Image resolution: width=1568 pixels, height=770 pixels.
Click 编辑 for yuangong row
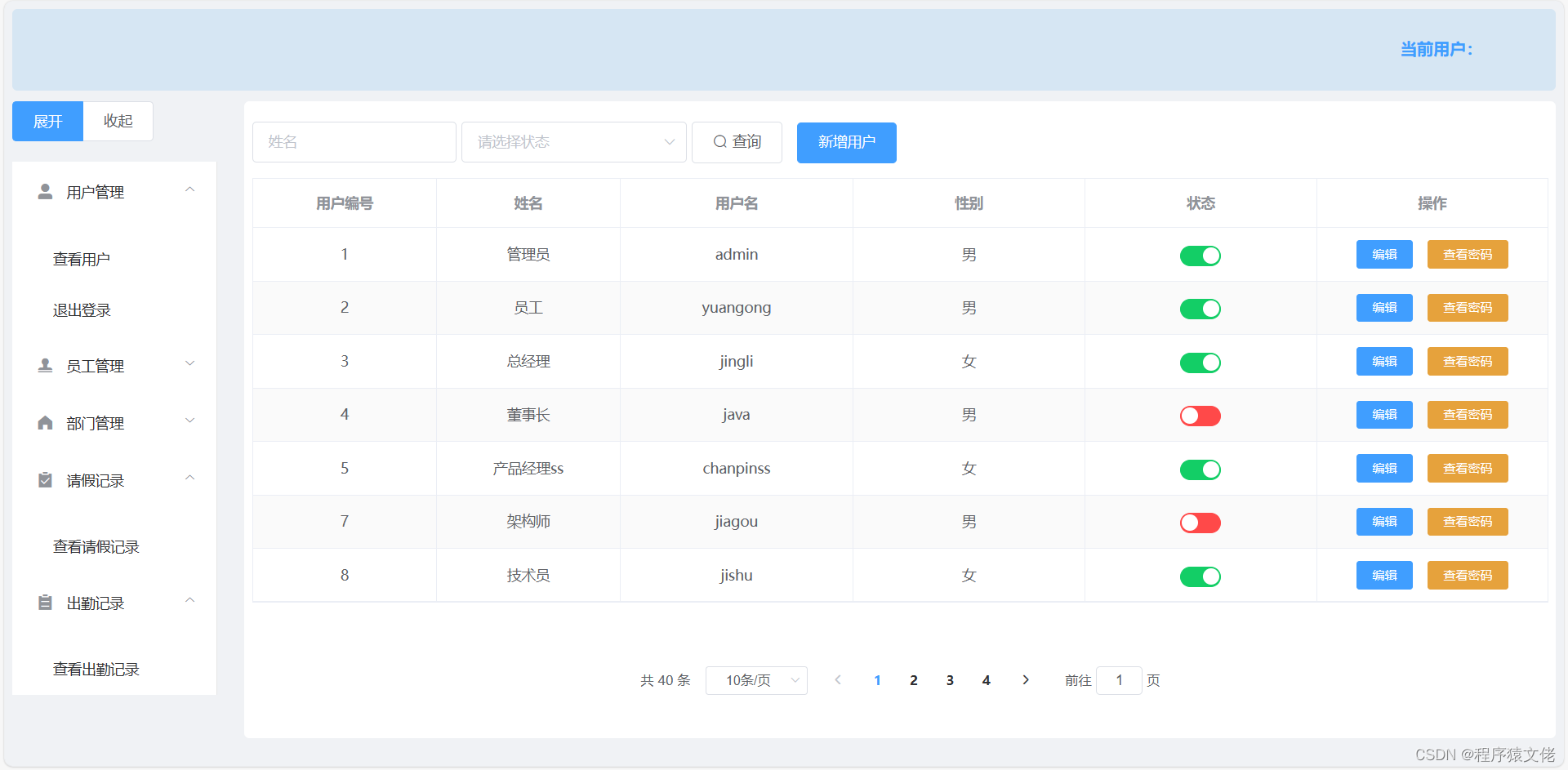coord(1384,308)
